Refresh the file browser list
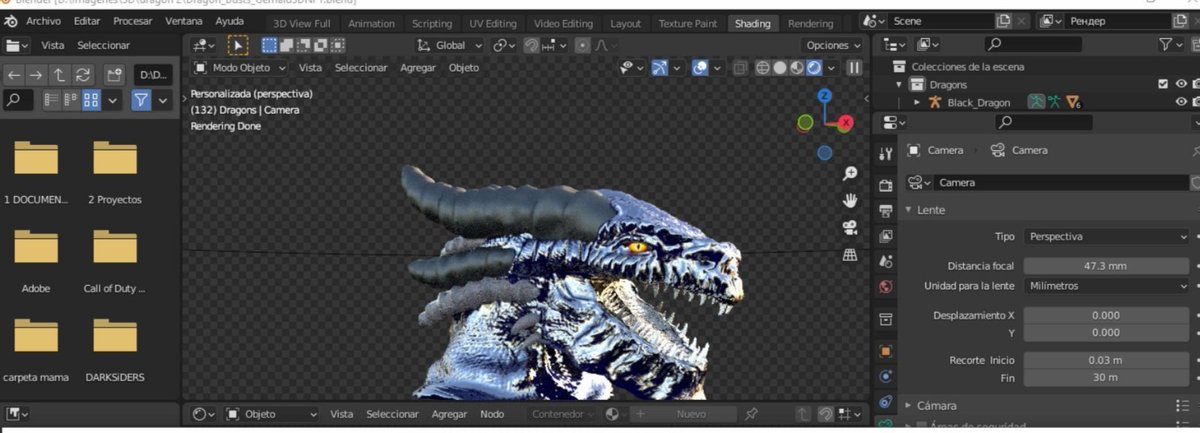The image size is (1200, 433). [x=83, y=75]
